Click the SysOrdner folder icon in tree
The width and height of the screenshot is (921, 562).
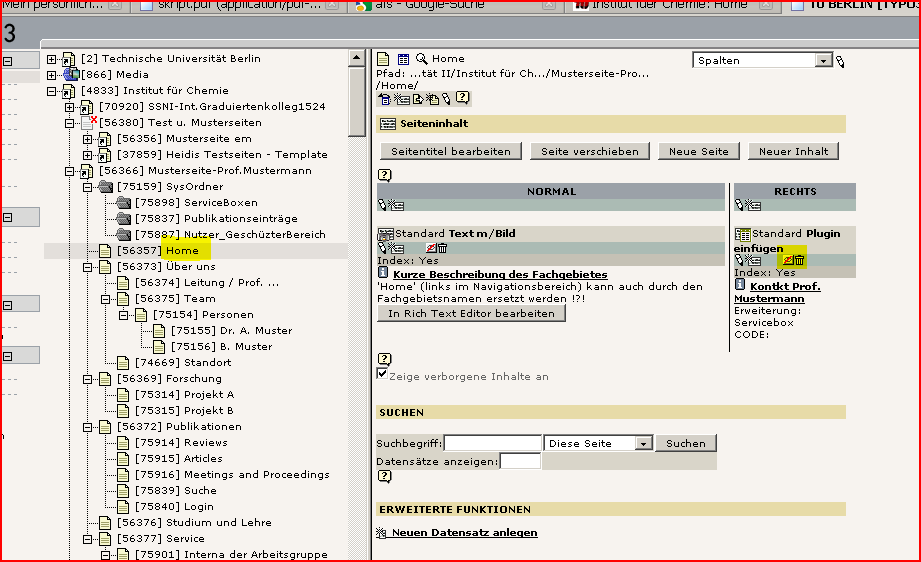click(x=105, y=186)
